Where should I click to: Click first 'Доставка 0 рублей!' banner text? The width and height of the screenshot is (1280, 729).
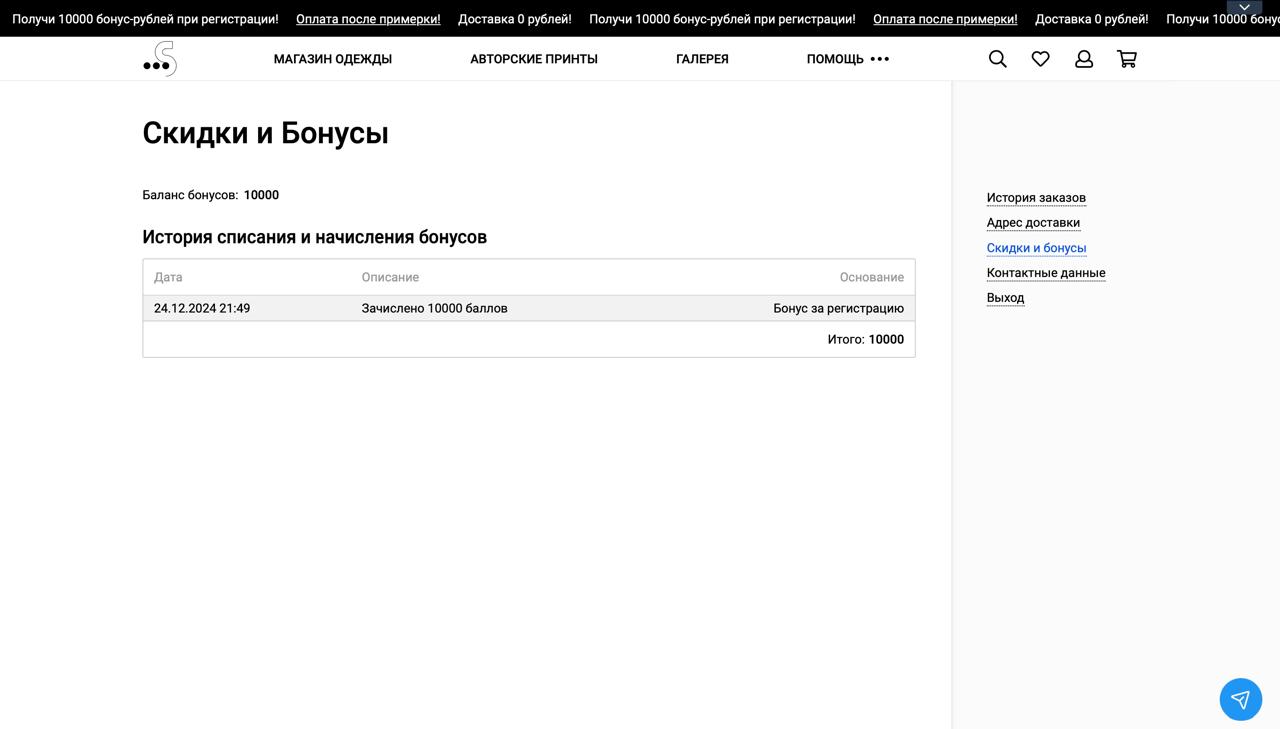pos(515,19)
